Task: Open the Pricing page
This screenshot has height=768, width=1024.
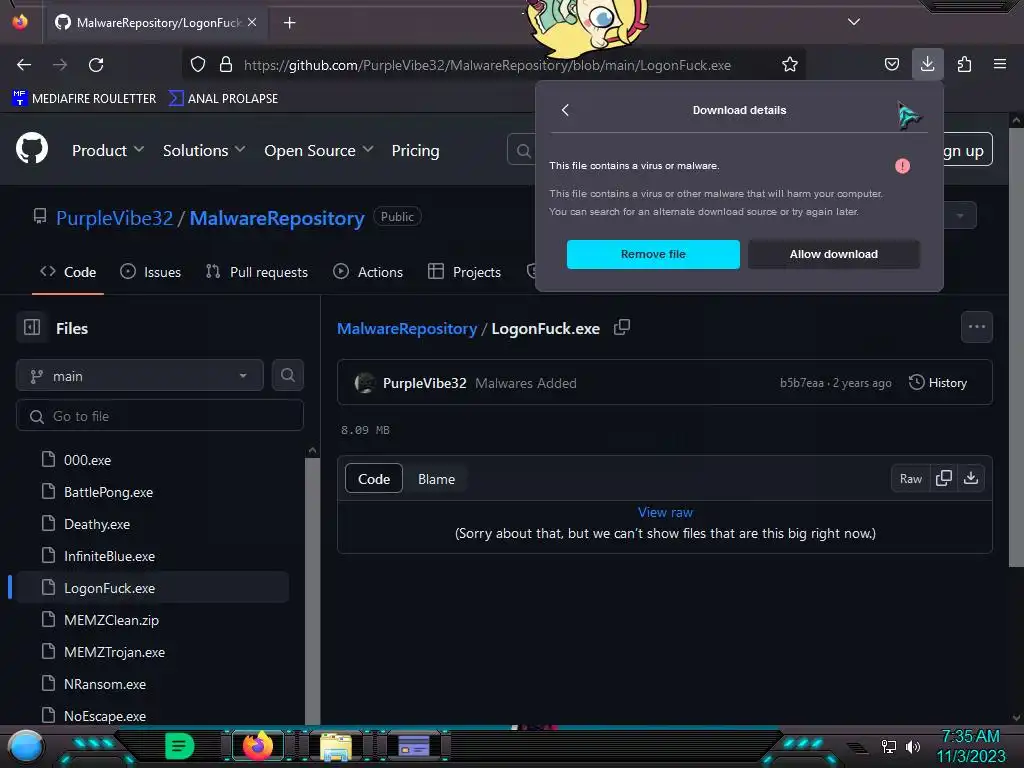Action: (415, 150)
